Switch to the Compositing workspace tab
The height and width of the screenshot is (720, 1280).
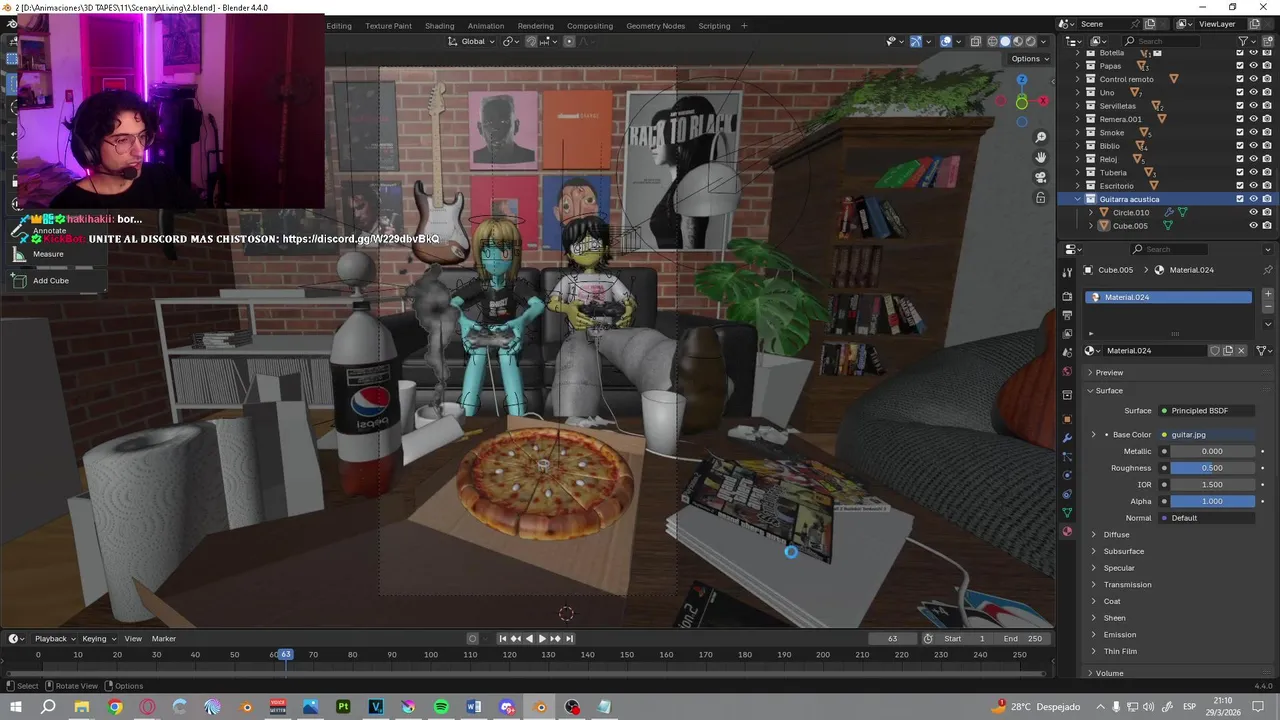(590, 26)
